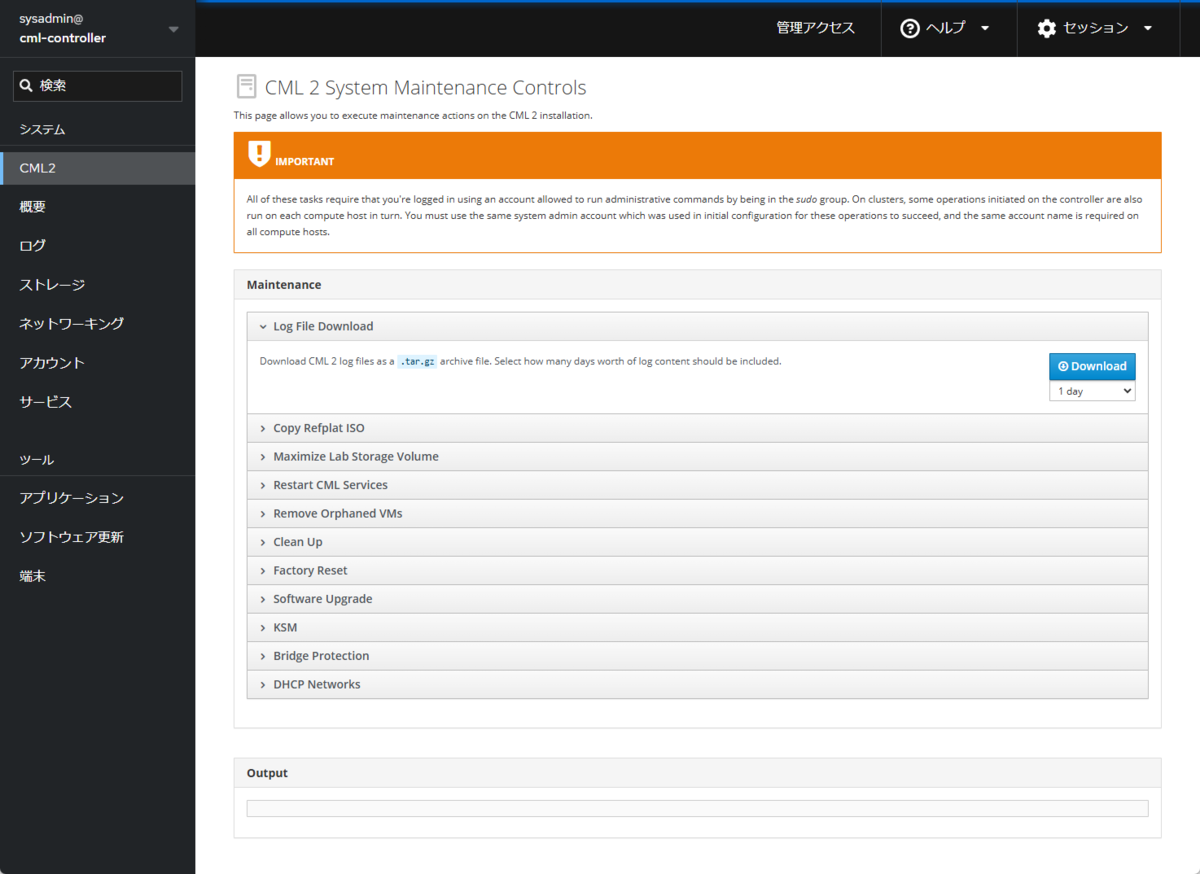Click the shield warning icon in Important banner
Image resolution: width=1200 pixels, height=874 pixels.
(x=259, y=154)
